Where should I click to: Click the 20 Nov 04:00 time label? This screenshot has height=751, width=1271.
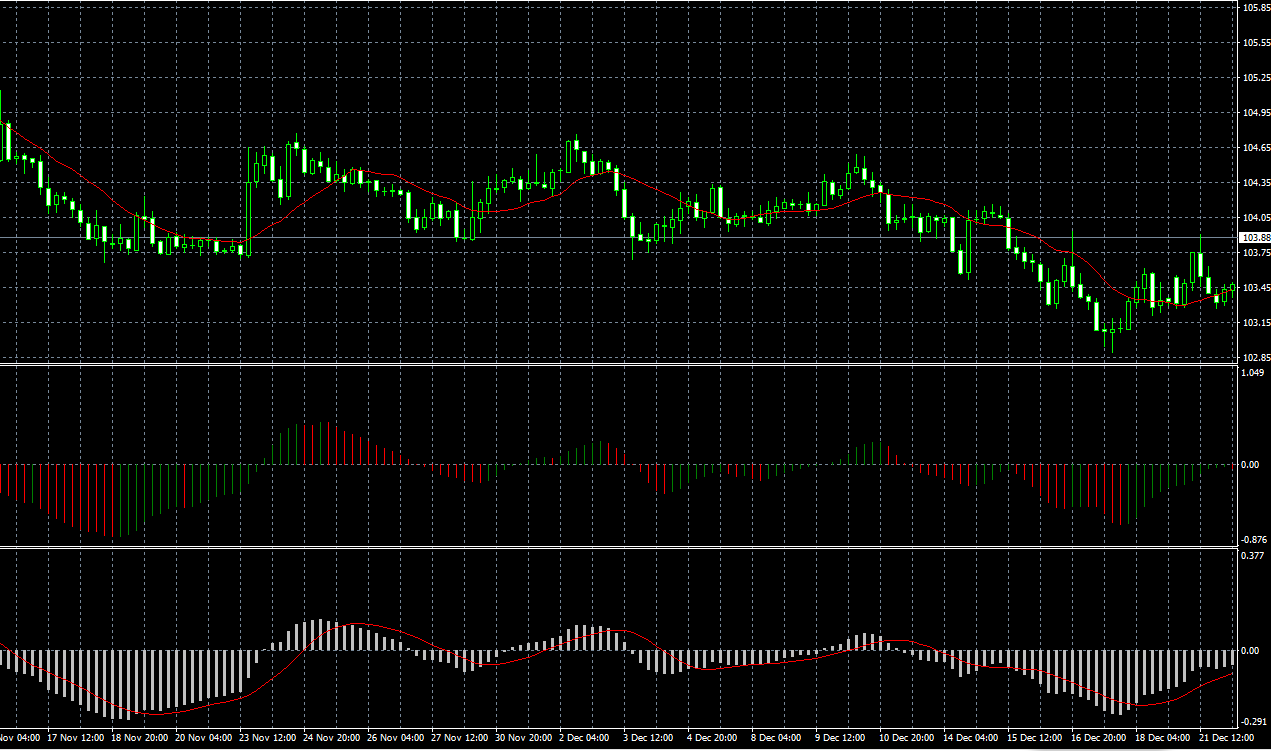(x=205, y=739)
